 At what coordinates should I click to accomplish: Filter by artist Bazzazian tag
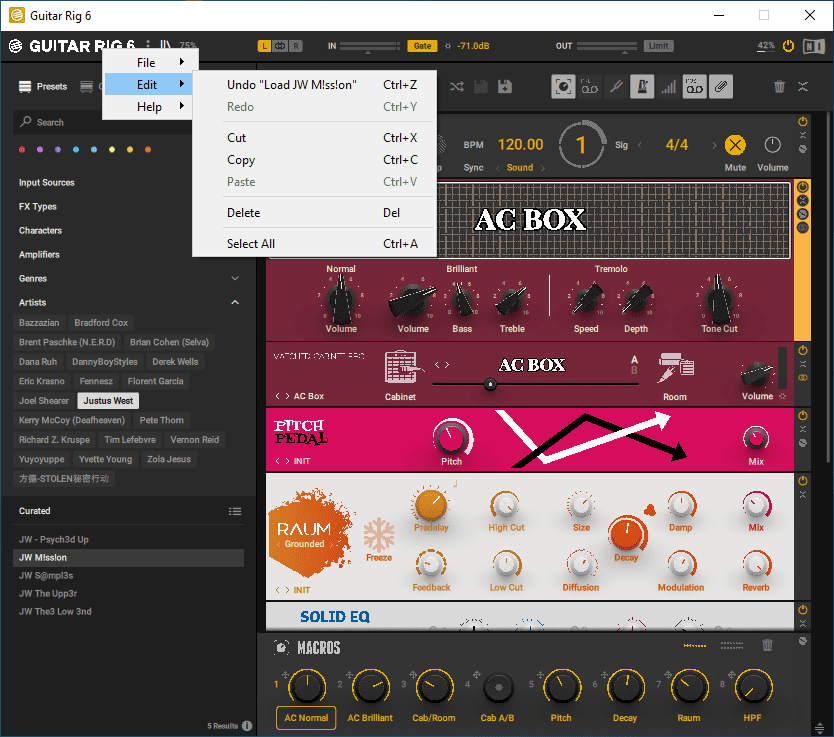click(x=39, y=323)
